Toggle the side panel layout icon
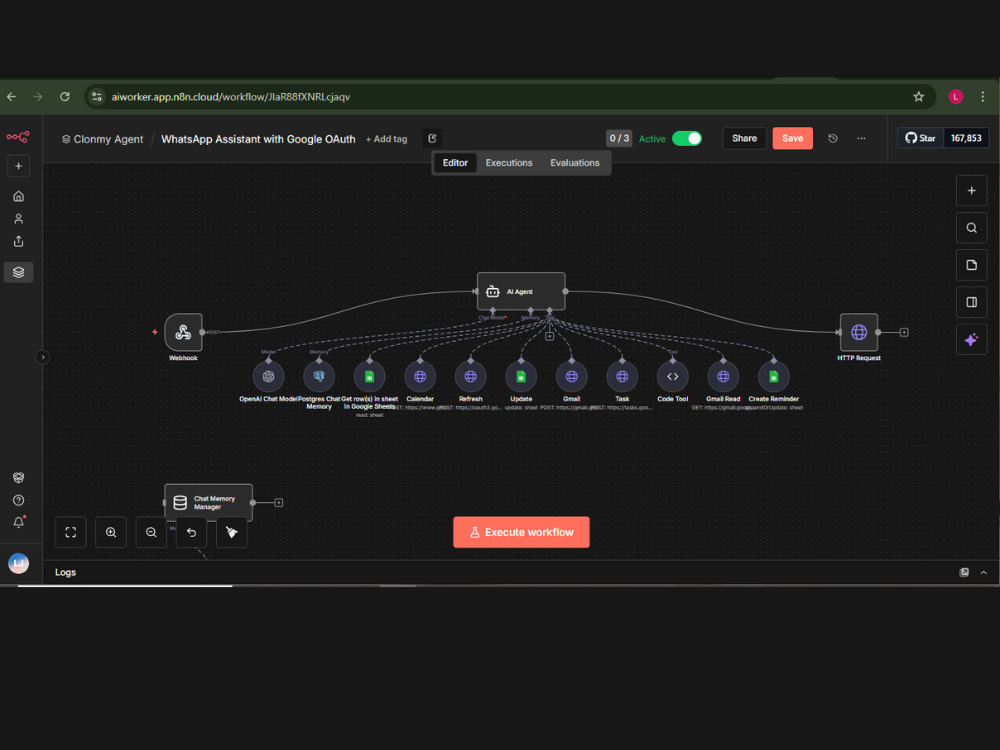Screen dimensions: 1000x750 pos(971,302)
